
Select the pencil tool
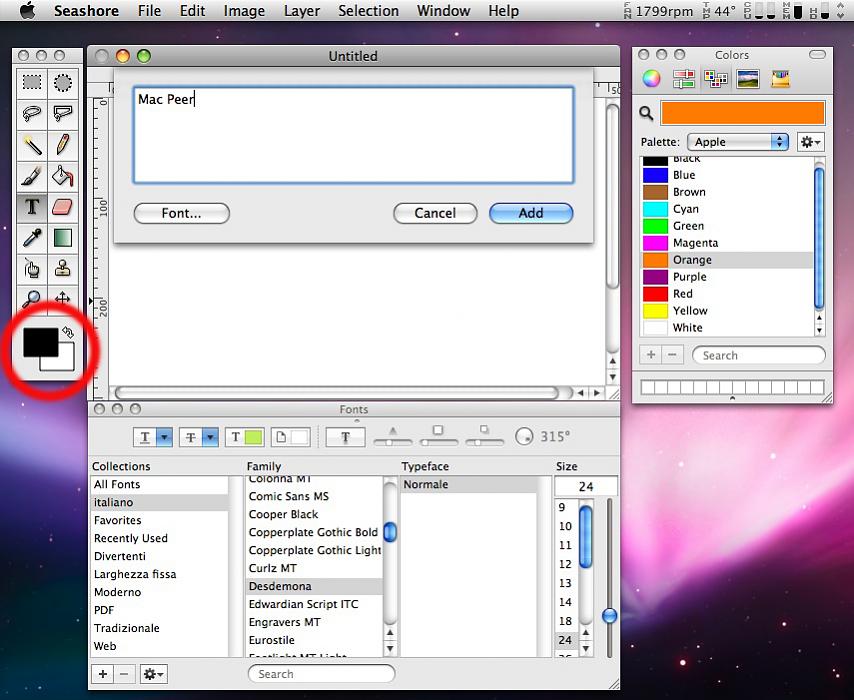point(63,145)
